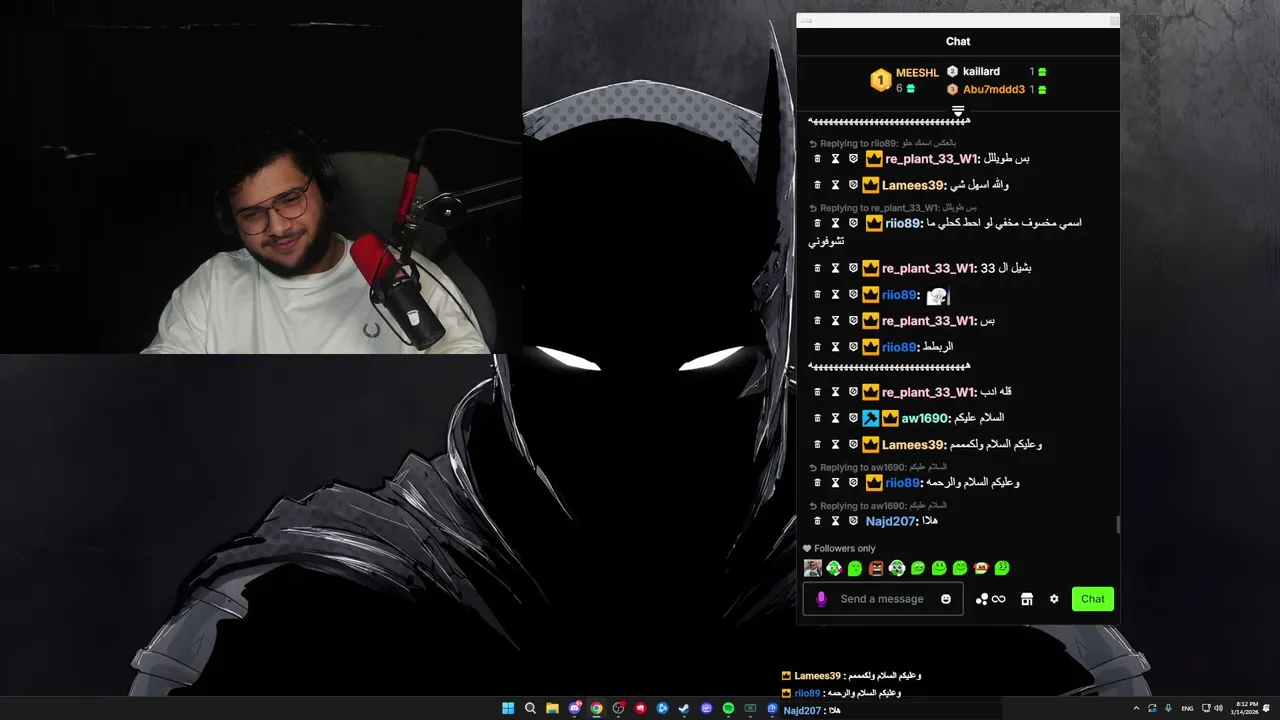Click the 'Chat' panel title
This screenshot has width=1280, height=720.
click(958, 41)
